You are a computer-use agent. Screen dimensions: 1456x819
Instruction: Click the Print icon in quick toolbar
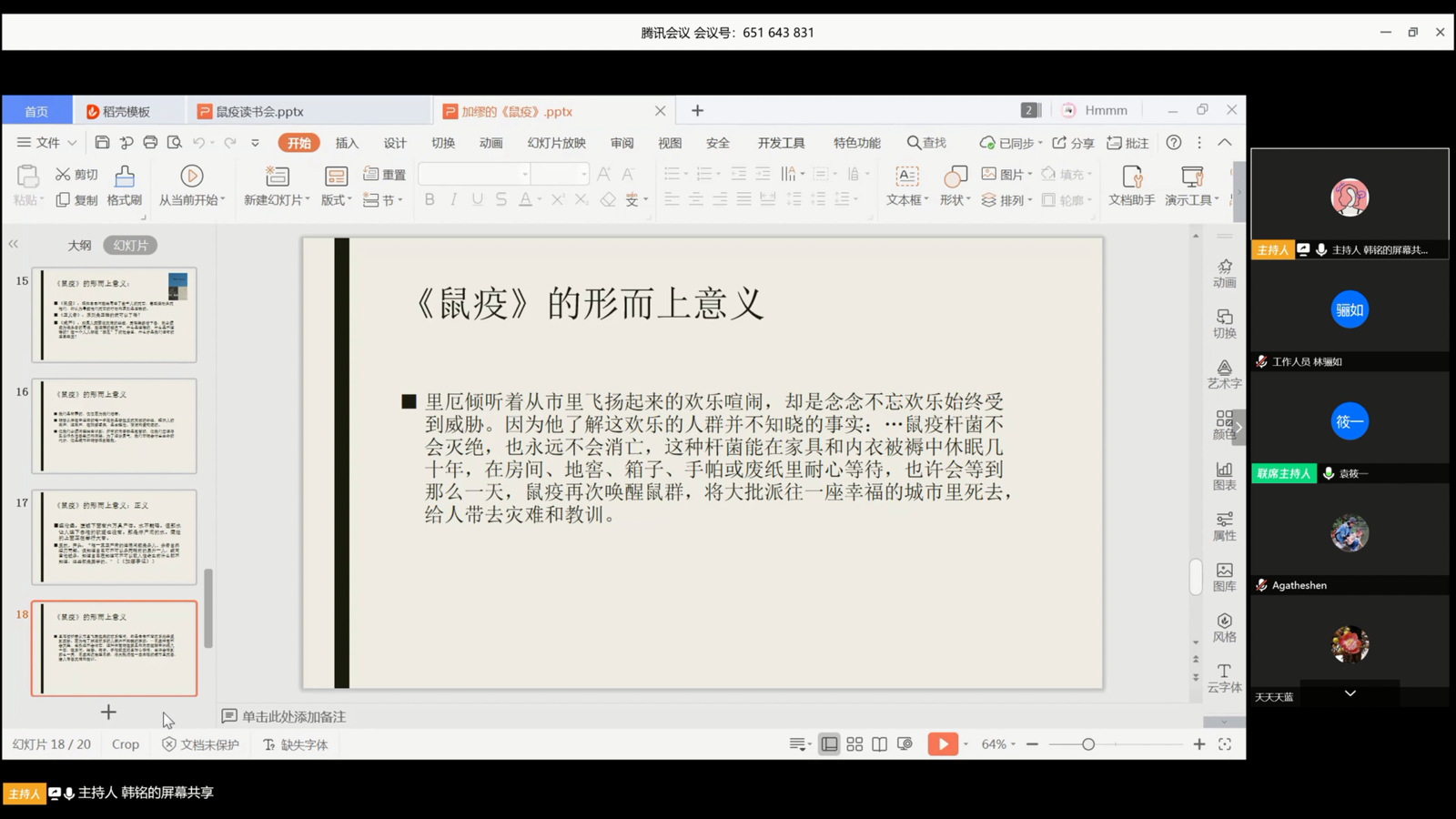tap(150, 143)
